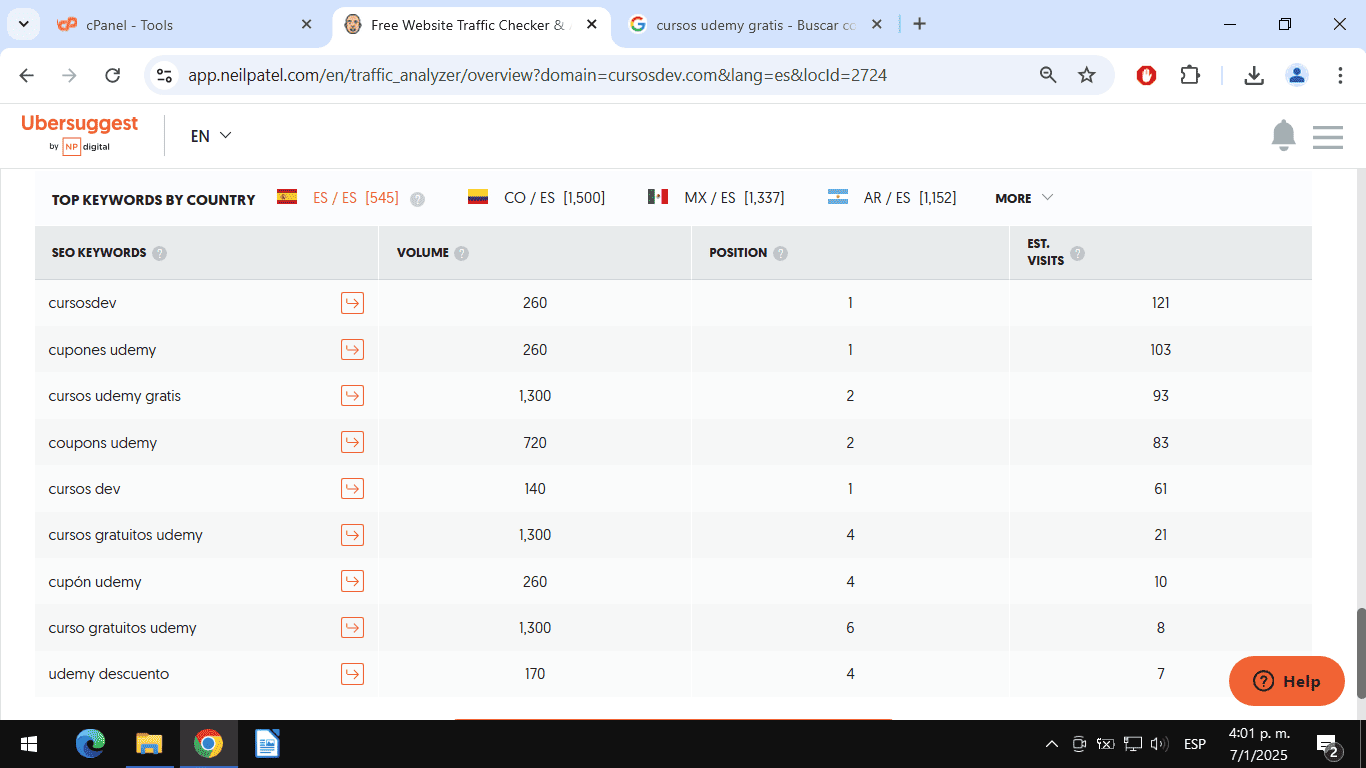Click the Ubersuggest logo
This screenshot has width=1366, height=768.
tap(80, 133)
